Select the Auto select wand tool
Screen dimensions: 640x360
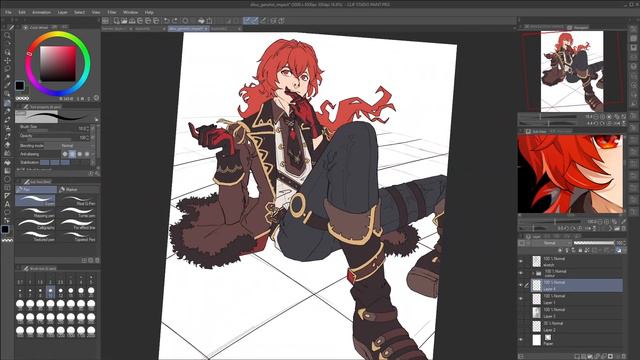point(7,77)
